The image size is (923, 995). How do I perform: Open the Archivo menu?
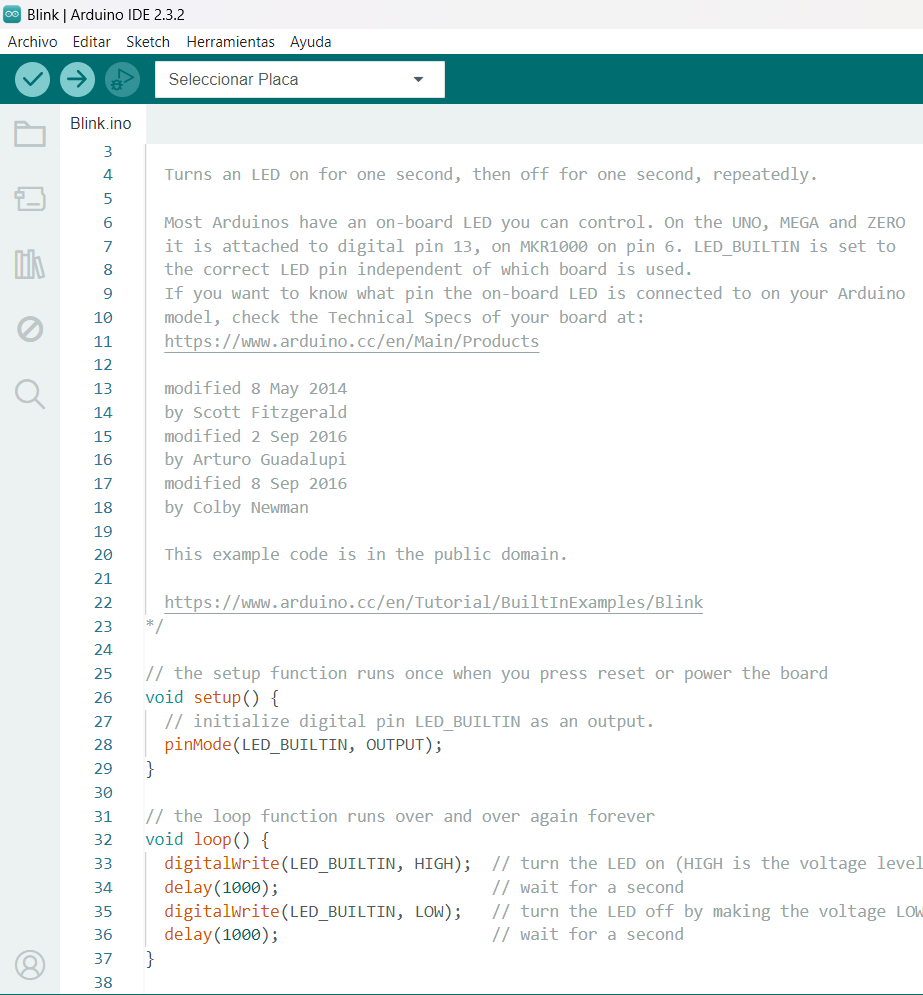pos(32,42)
